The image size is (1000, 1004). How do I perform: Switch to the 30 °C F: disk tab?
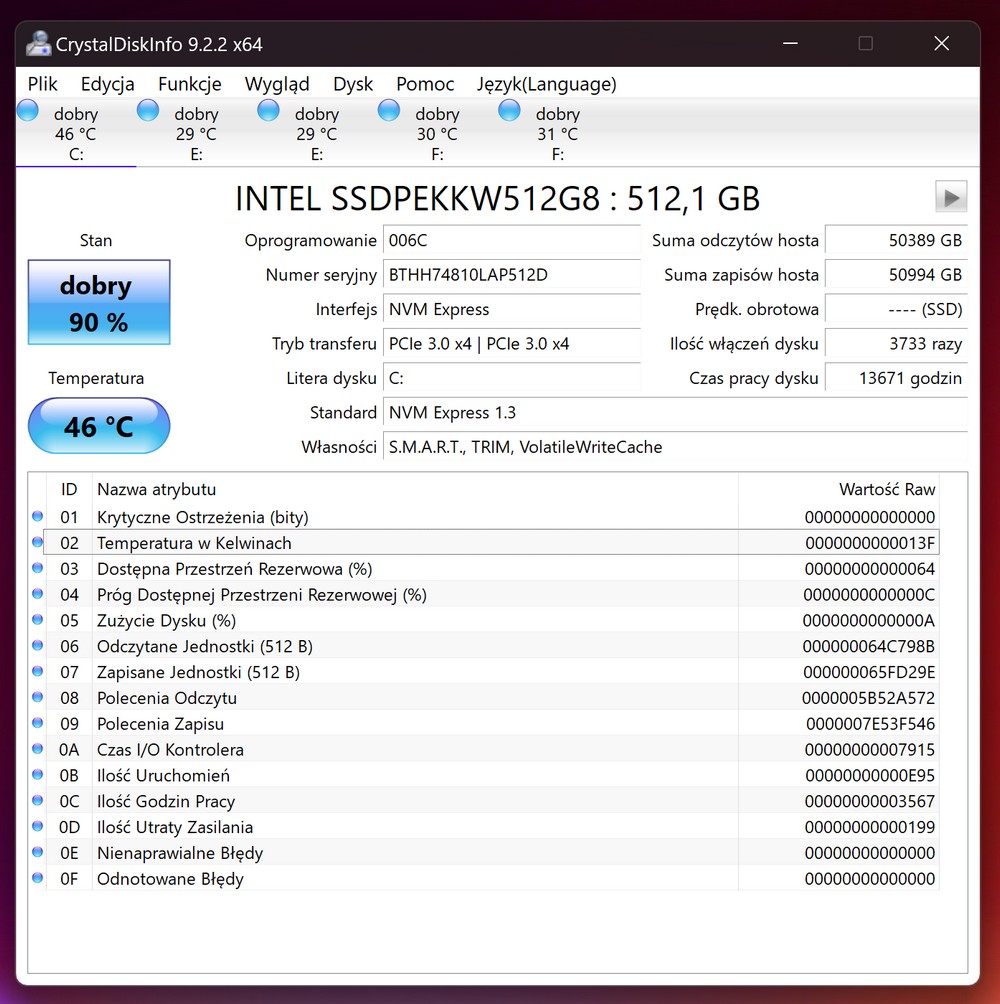[x=437, y=133]
